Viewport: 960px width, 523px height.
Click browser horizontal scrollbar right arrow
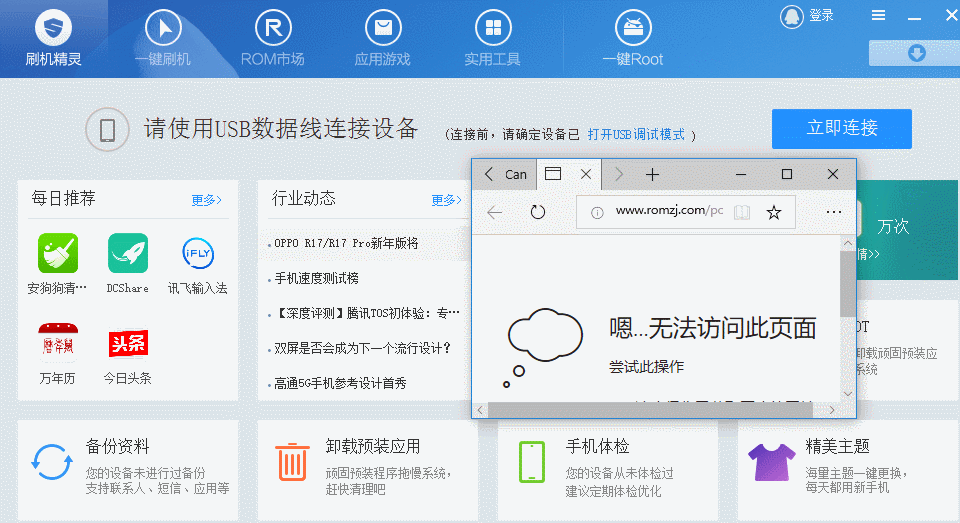[831, 410]
